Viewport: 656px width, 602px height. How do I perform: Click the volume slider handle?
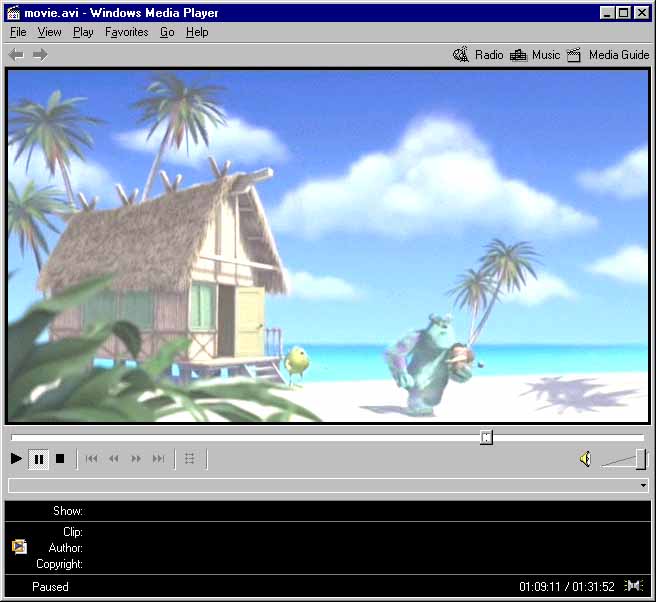640,459
